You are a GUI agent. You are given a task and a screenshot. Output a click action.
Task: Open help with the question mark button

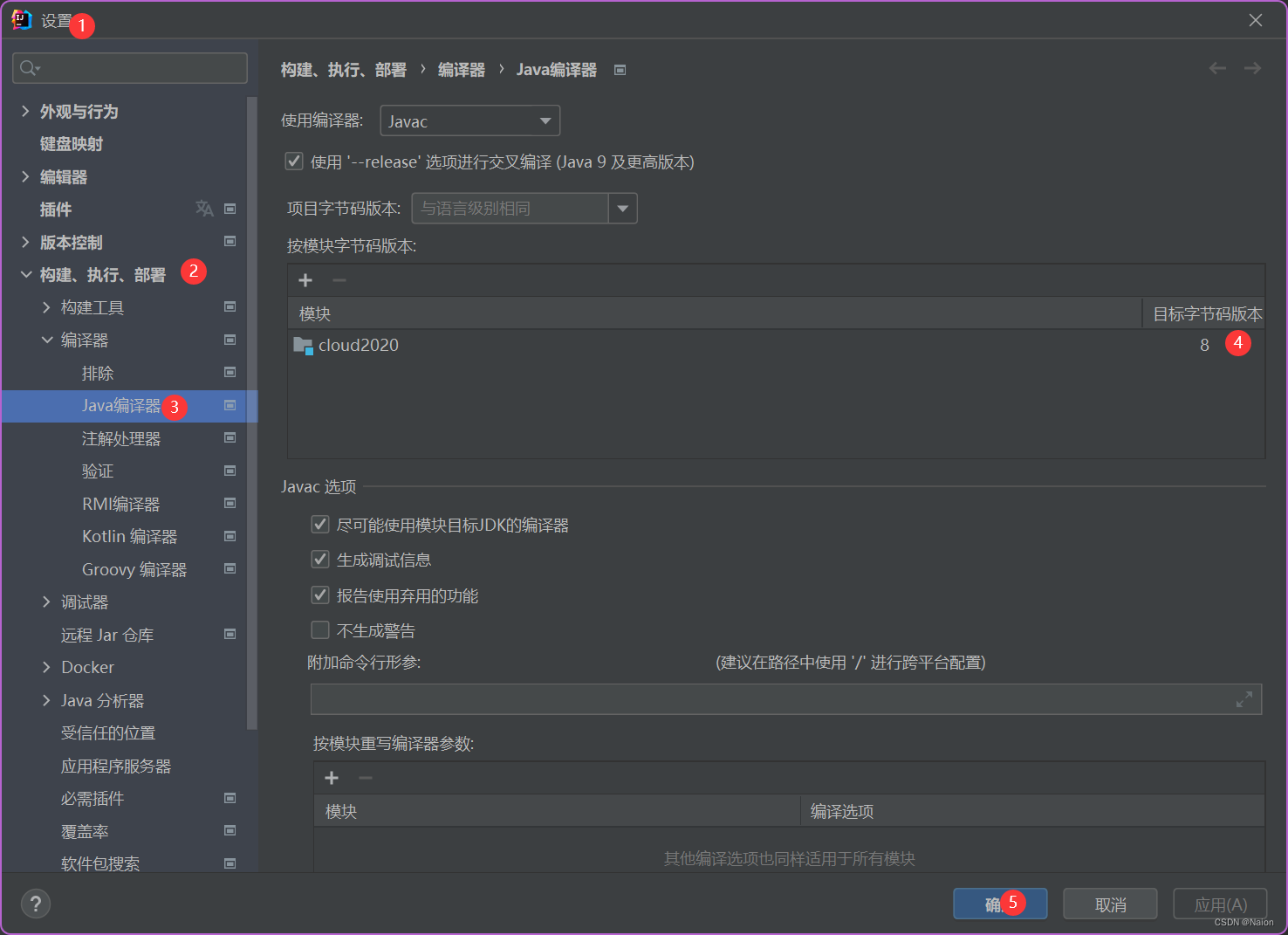pos(36,904)
